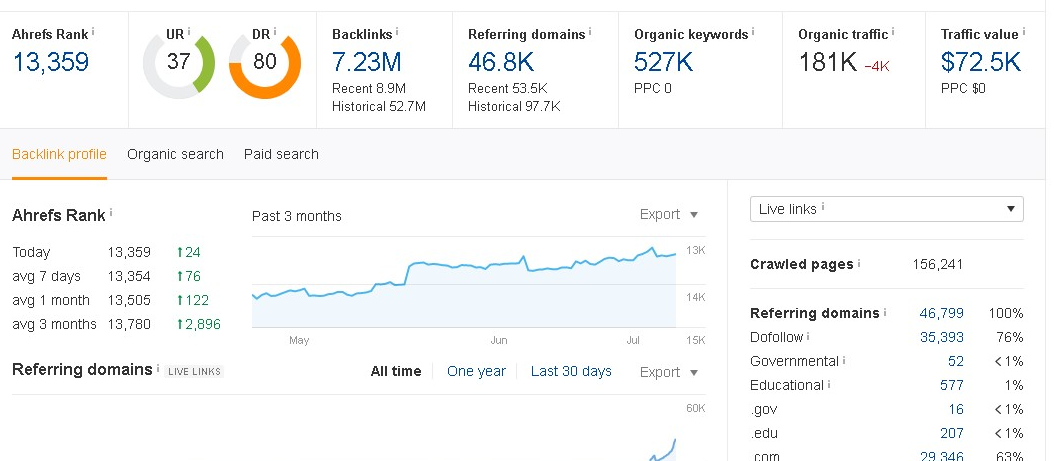Click info icon next to Ahrefs Rank header
Image resolution: width=1055 pixels, height=461 pixels.
click(93, 32)
